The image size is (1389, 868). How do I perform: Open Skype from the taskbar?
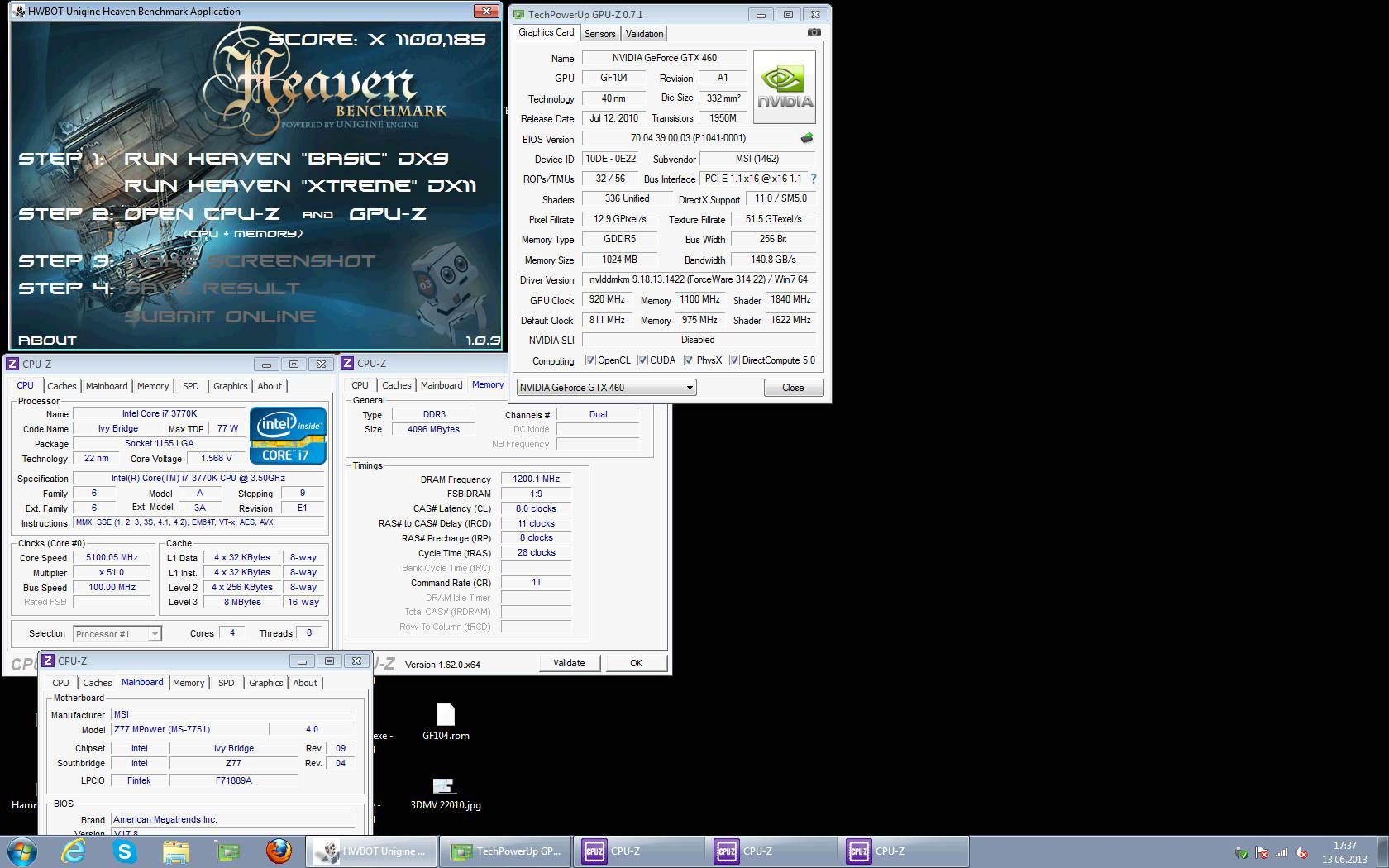[125, 851]
